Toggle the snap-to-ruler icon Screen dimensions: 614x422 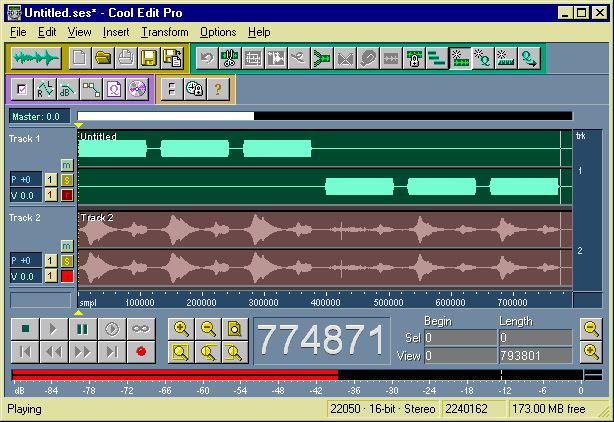(x=506, y=58)
